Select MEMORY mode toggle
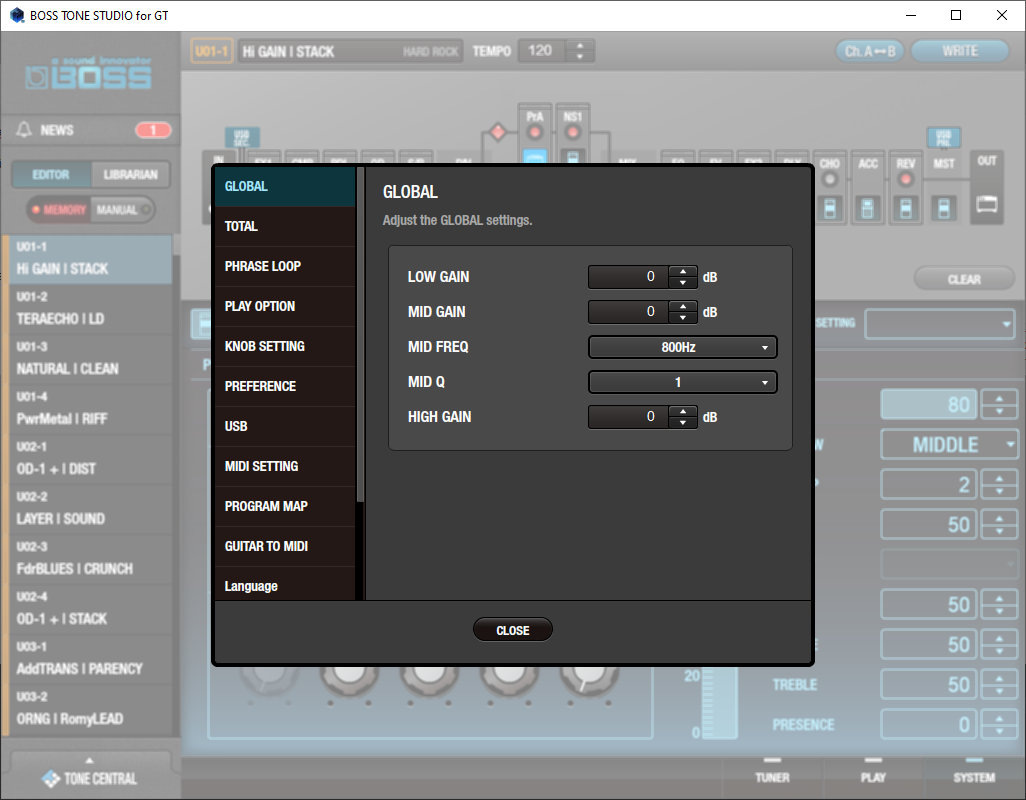Screen dimensions: 1026x800 point(59,210)
